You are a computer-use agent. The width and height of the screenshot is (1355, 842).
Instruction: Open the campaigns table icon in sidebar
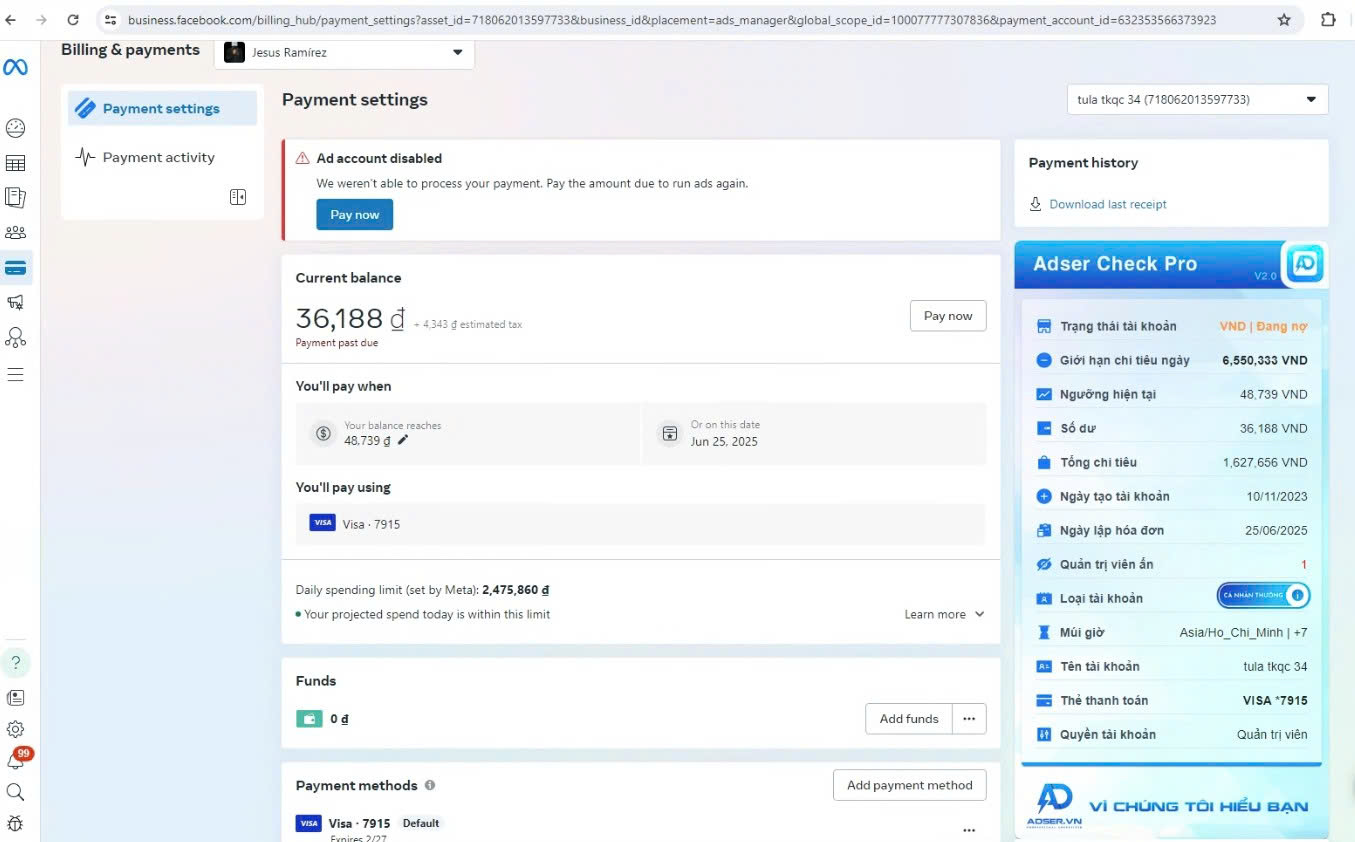pos(15,163)
